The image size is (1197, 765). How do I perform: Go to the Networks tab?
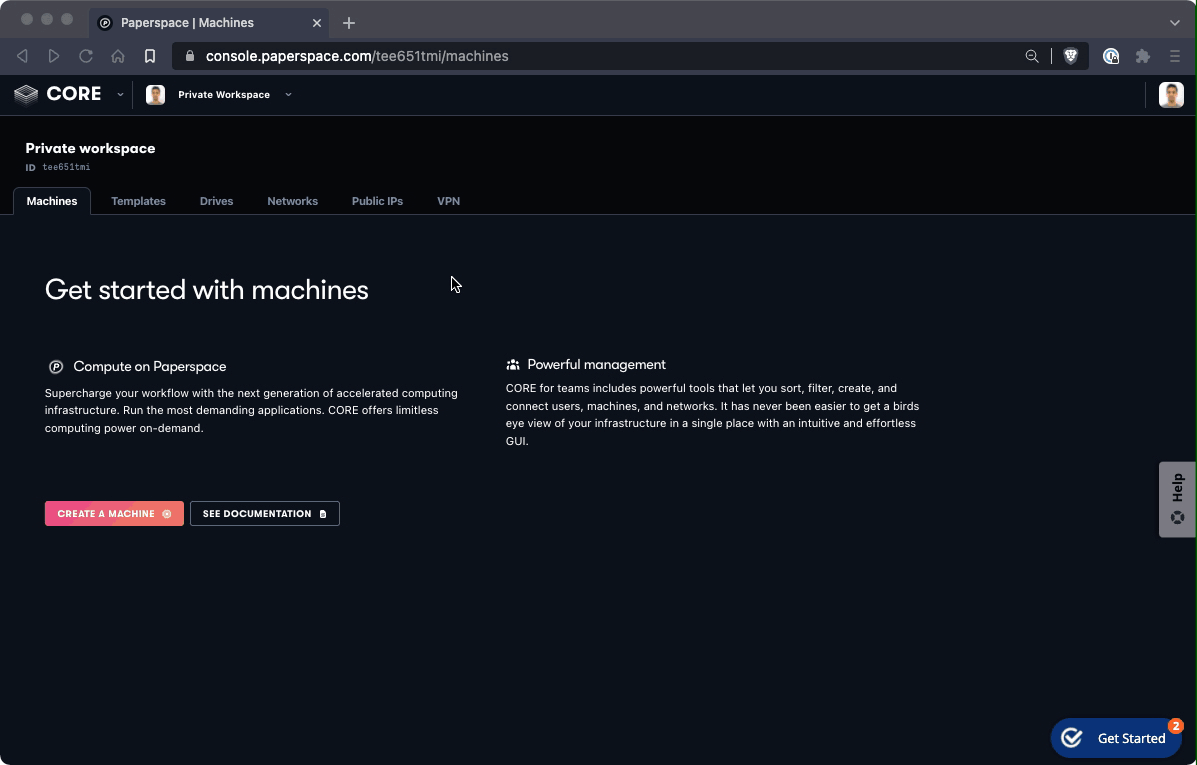coord(292,202)
